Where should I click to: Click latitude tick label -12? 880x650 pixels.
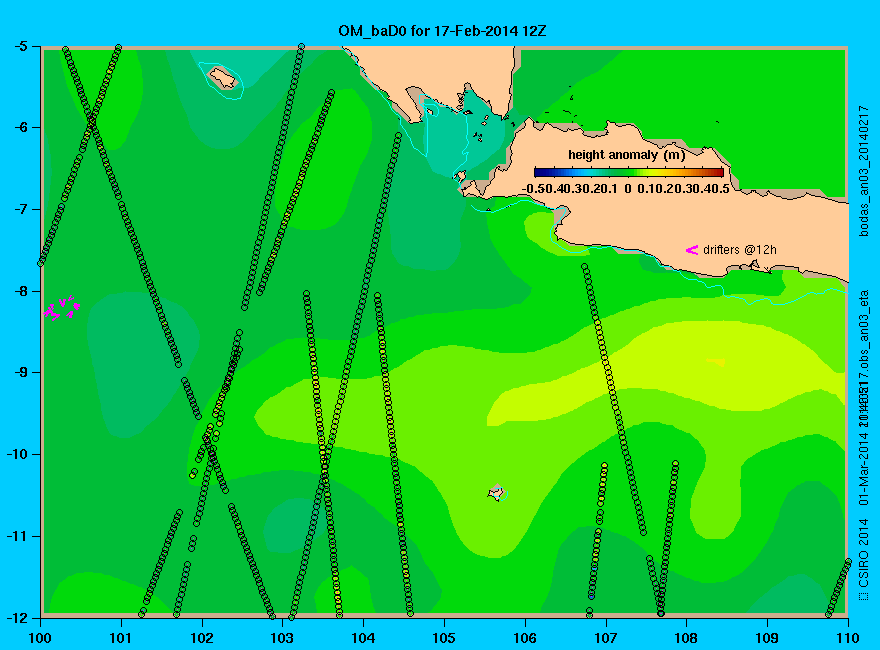coord(17,617)
